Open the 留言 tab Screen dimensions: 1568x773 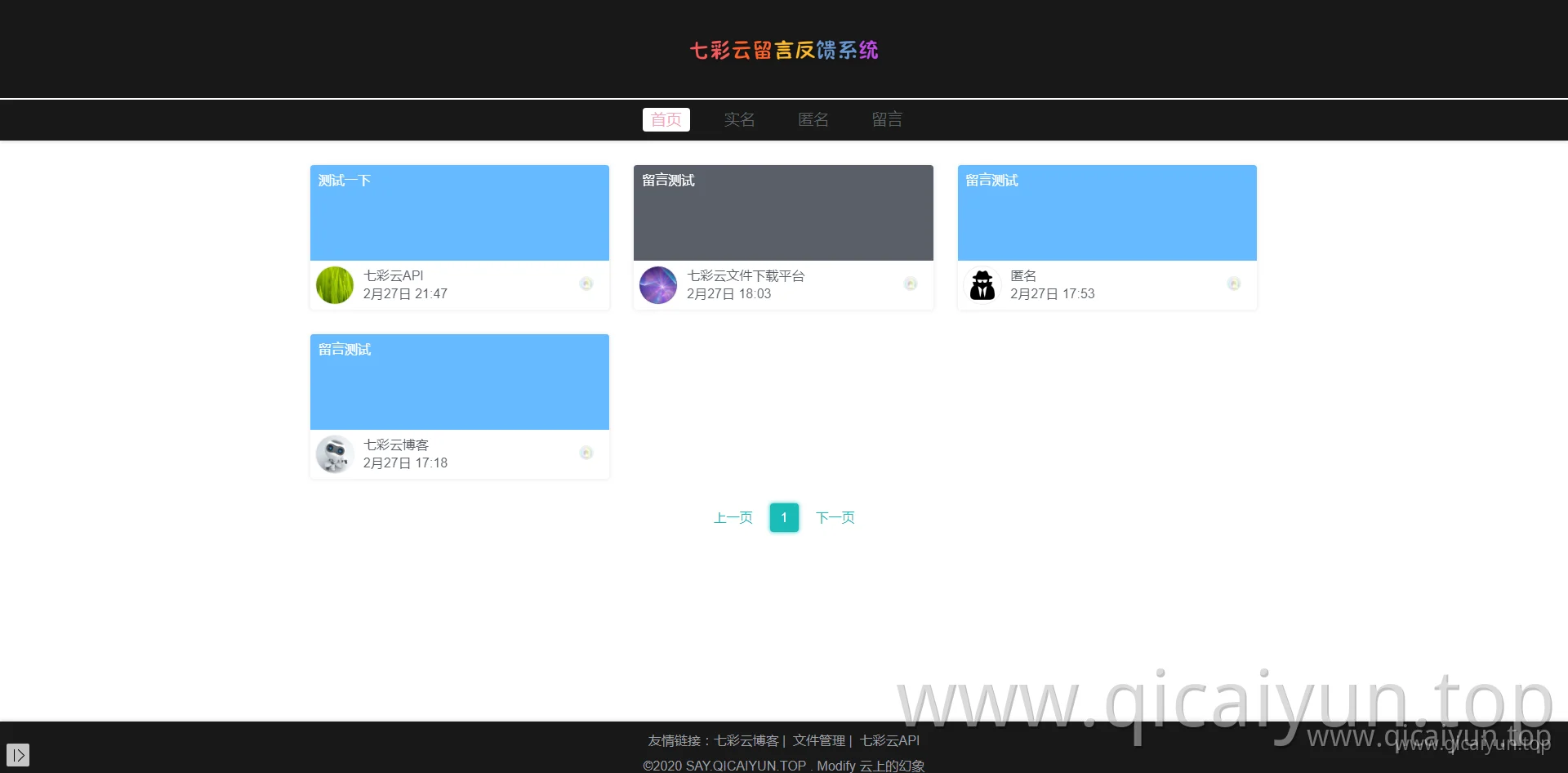pyautogui.click(x=887, y=119)
